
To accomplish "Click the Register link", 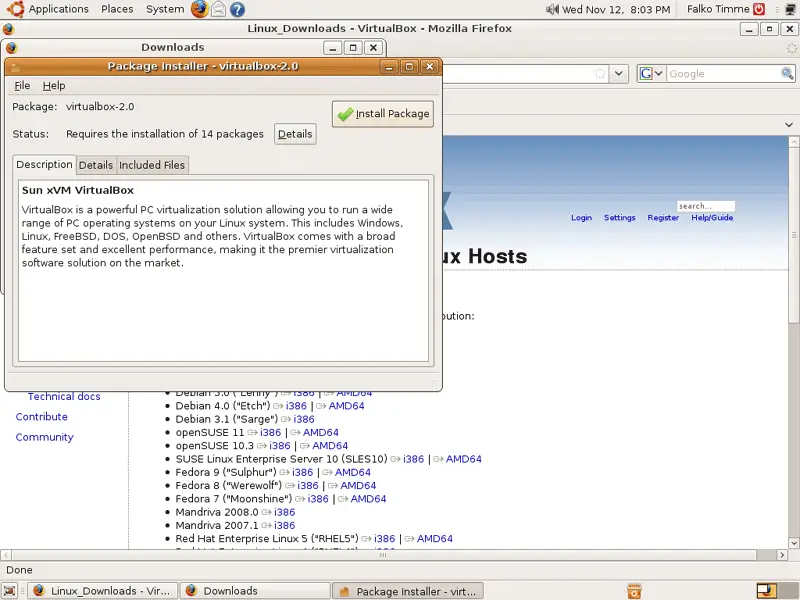I will click(x=663, y=217).
